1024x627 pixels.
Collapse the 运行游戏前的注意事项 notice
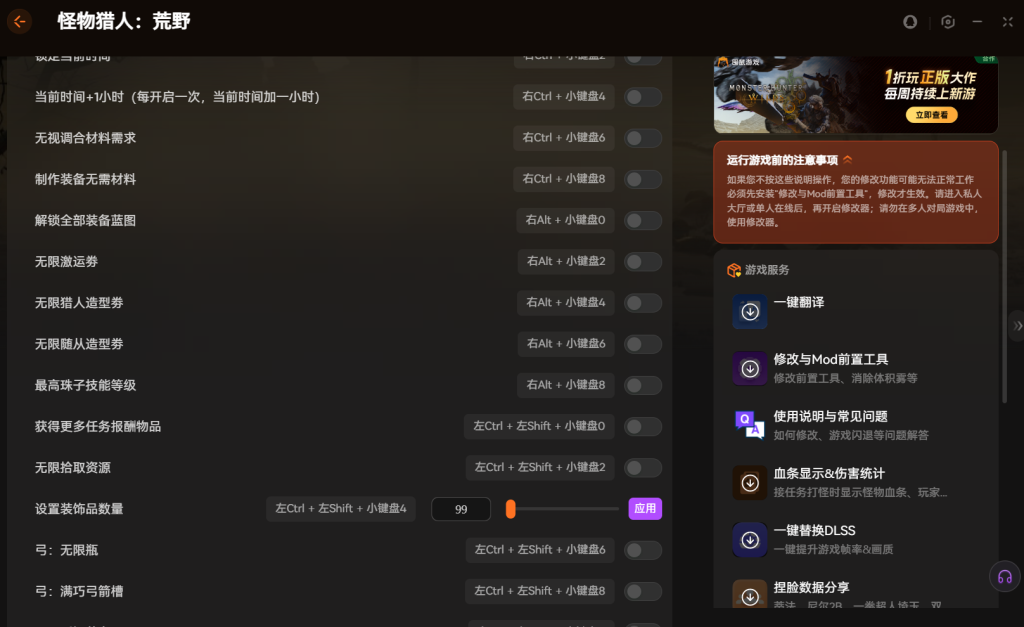tap(848, 160)
